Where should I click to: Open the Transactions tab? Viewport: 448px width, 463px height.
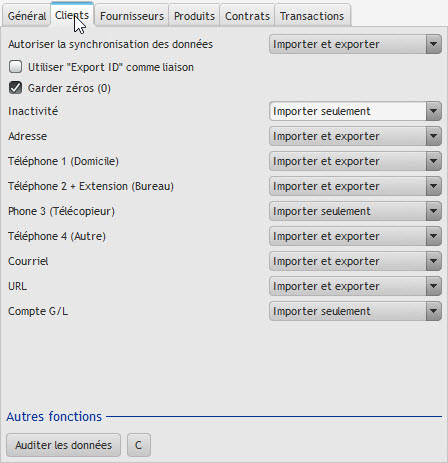[x=312, y=16]
